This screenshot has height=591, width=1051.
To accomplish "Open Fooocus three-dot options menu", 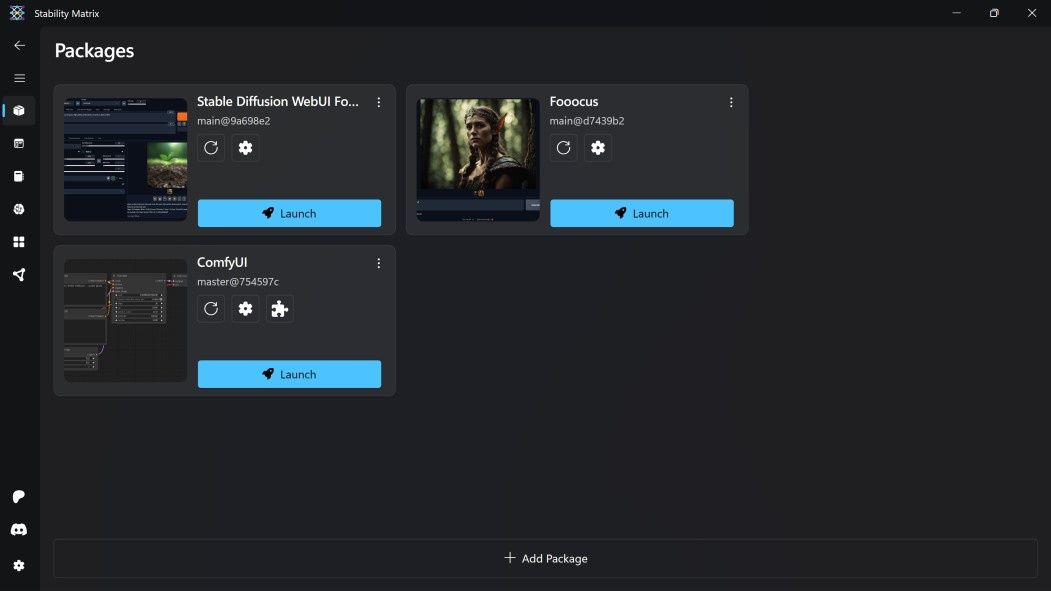I will [731, 103].
